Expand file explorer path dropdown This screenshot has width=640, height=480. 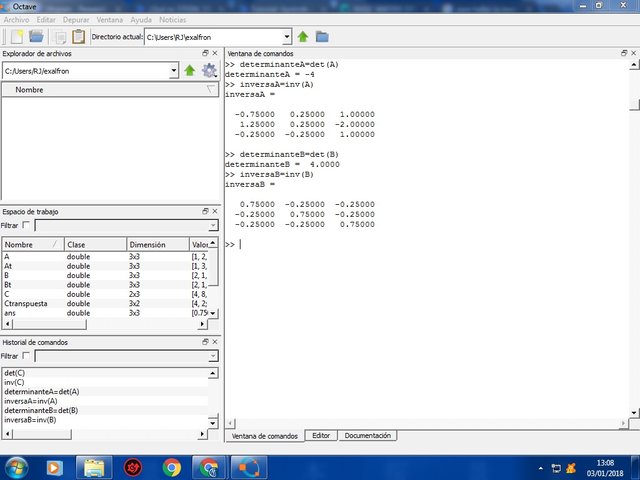coord(174,71)
